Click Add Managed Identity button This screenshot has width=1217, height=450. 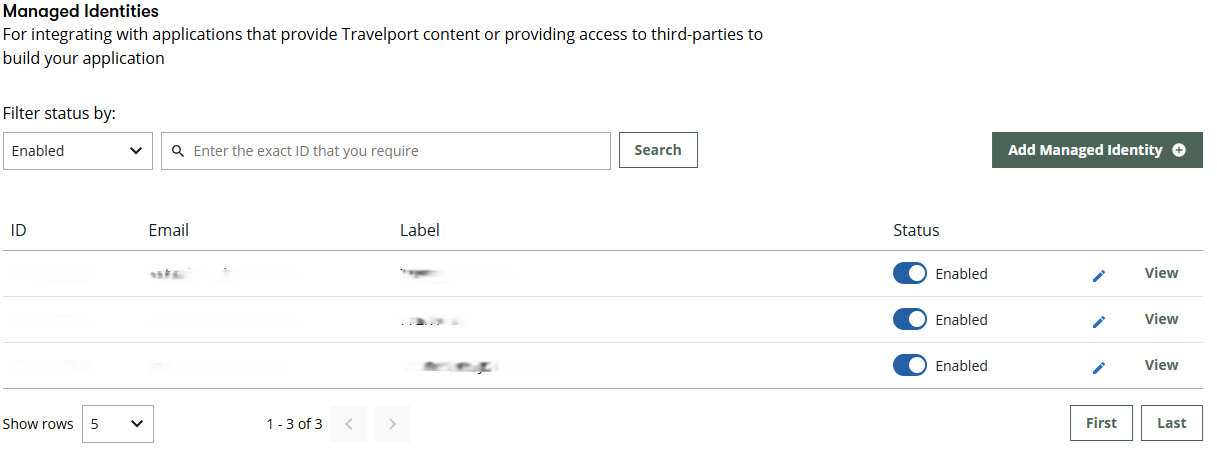1097,150
